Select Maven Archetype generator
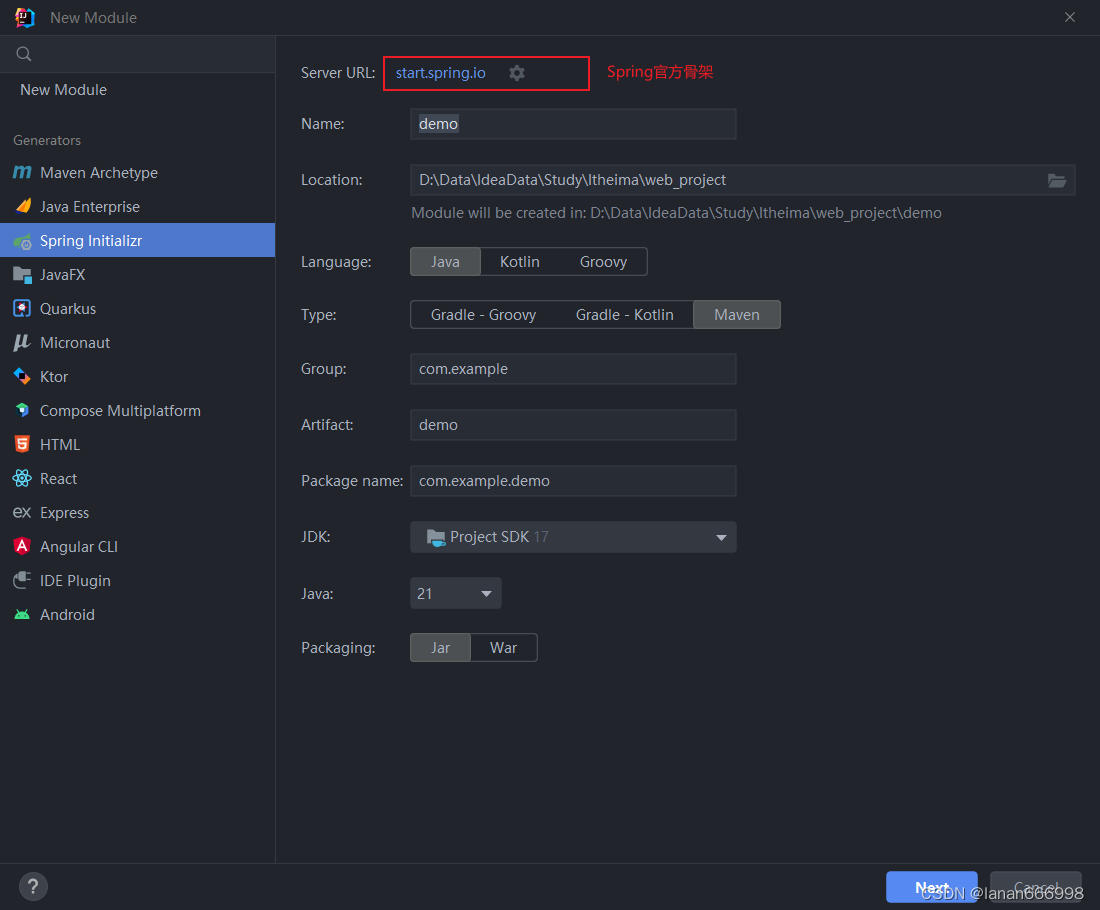The width and height of the screenshot is (1100, 910). click(x=138, y=173)
